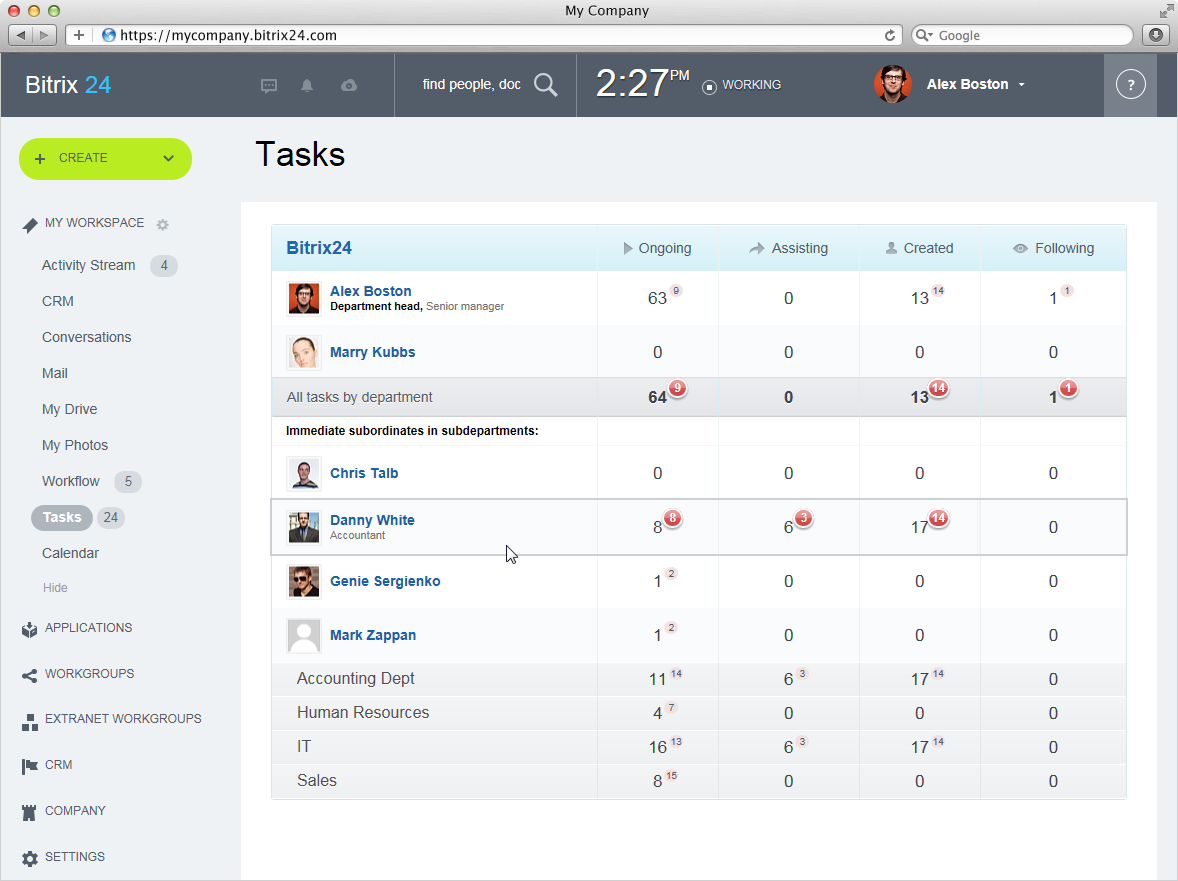Click the green CREATE button
This screenshot has width=1178, height=881.
(105, 158)
